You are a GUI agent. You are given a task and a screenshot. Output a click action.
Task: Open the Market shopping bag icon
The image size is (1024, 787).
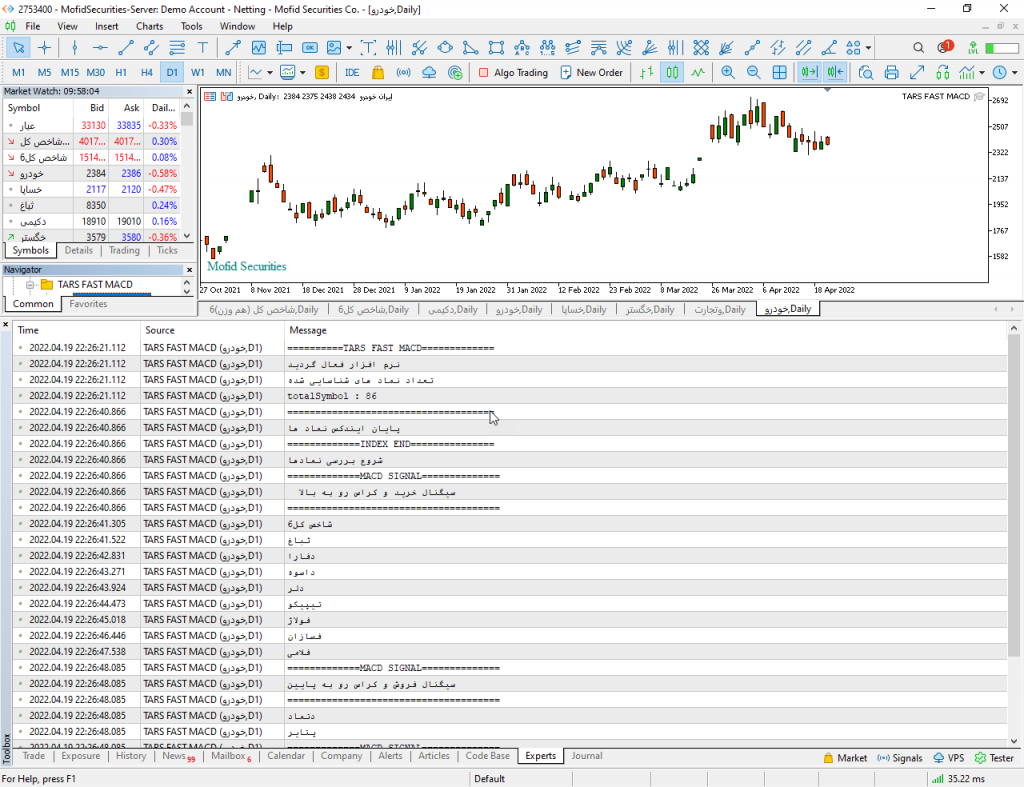click(x=377, y=72)
